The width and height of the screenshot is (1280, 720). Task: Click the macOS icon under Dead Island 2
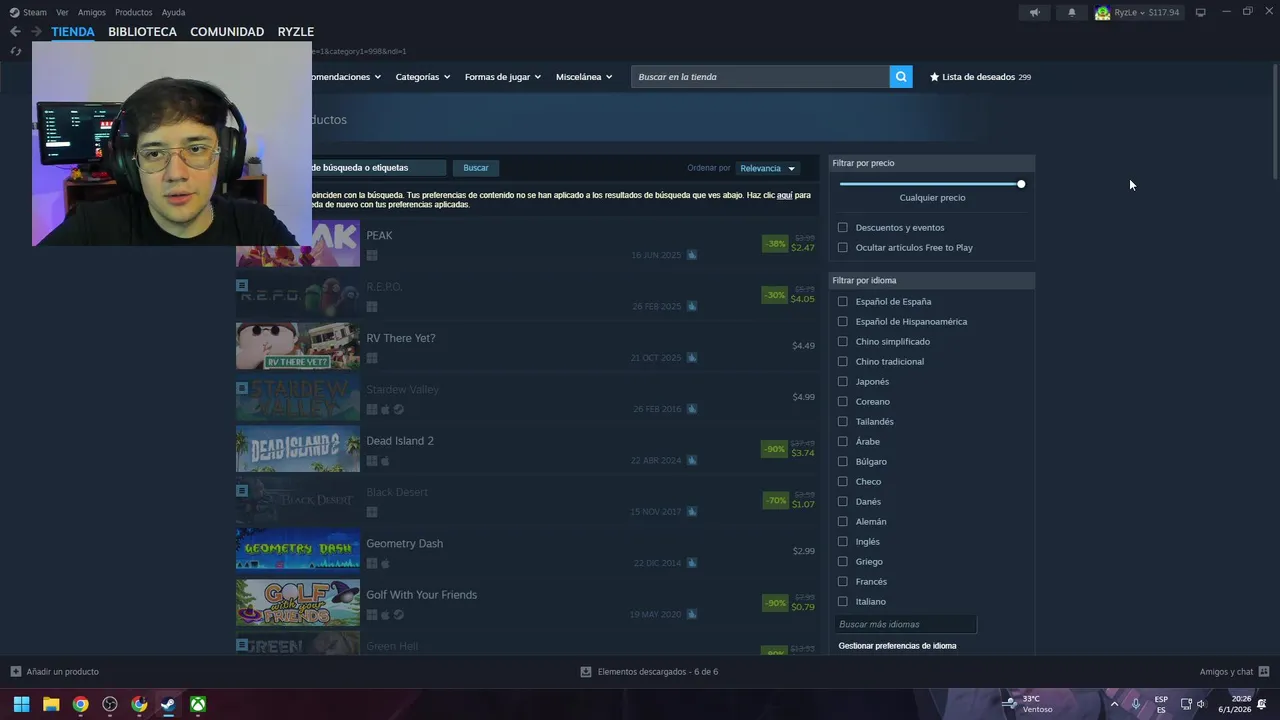click(385, 461)
